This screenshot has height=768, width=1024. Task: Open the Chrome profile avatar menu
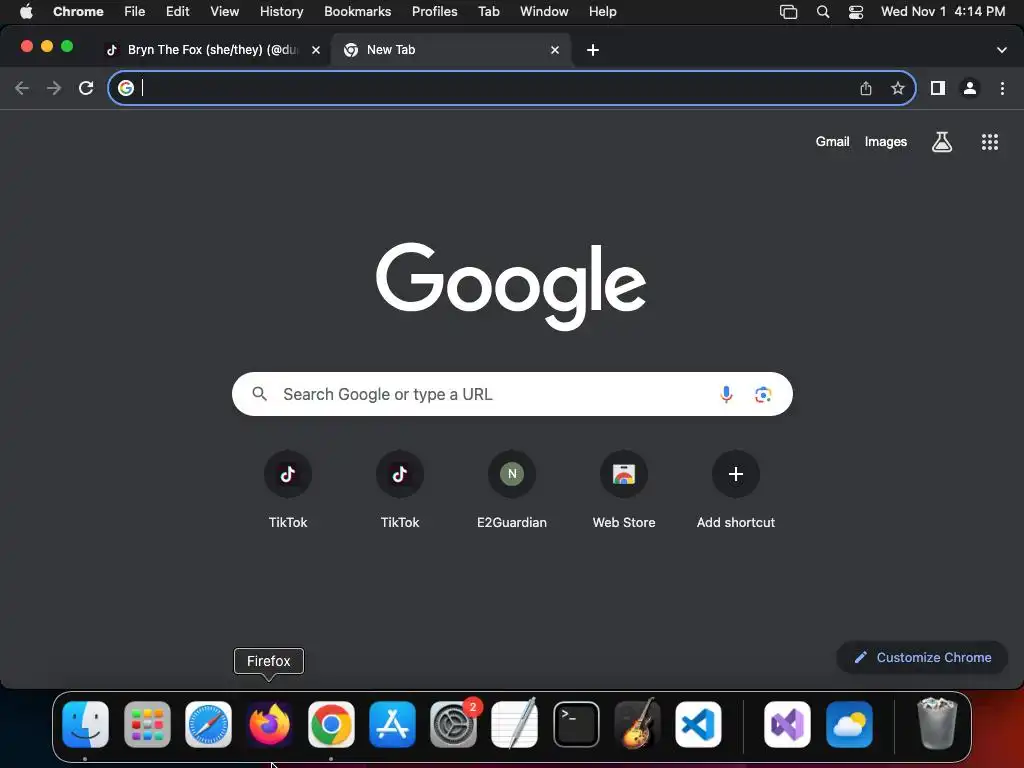click(970, 88)
